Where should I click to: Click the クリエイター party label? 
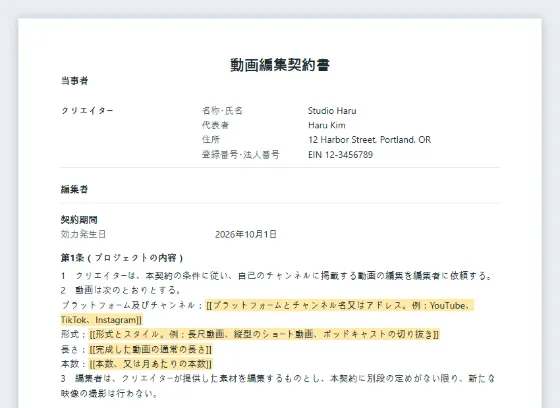tap(88, 111)
